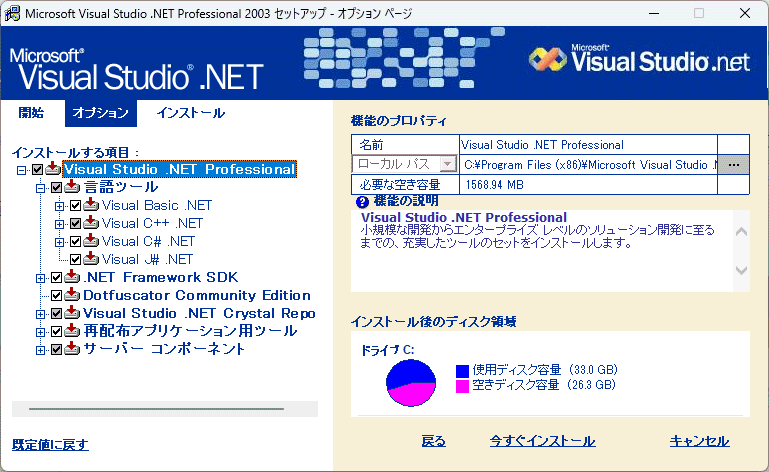Disable the Visual J# .NET checkbox
Image resolution: width=769 pixels, height=472 pixels.
pos(76,260)
